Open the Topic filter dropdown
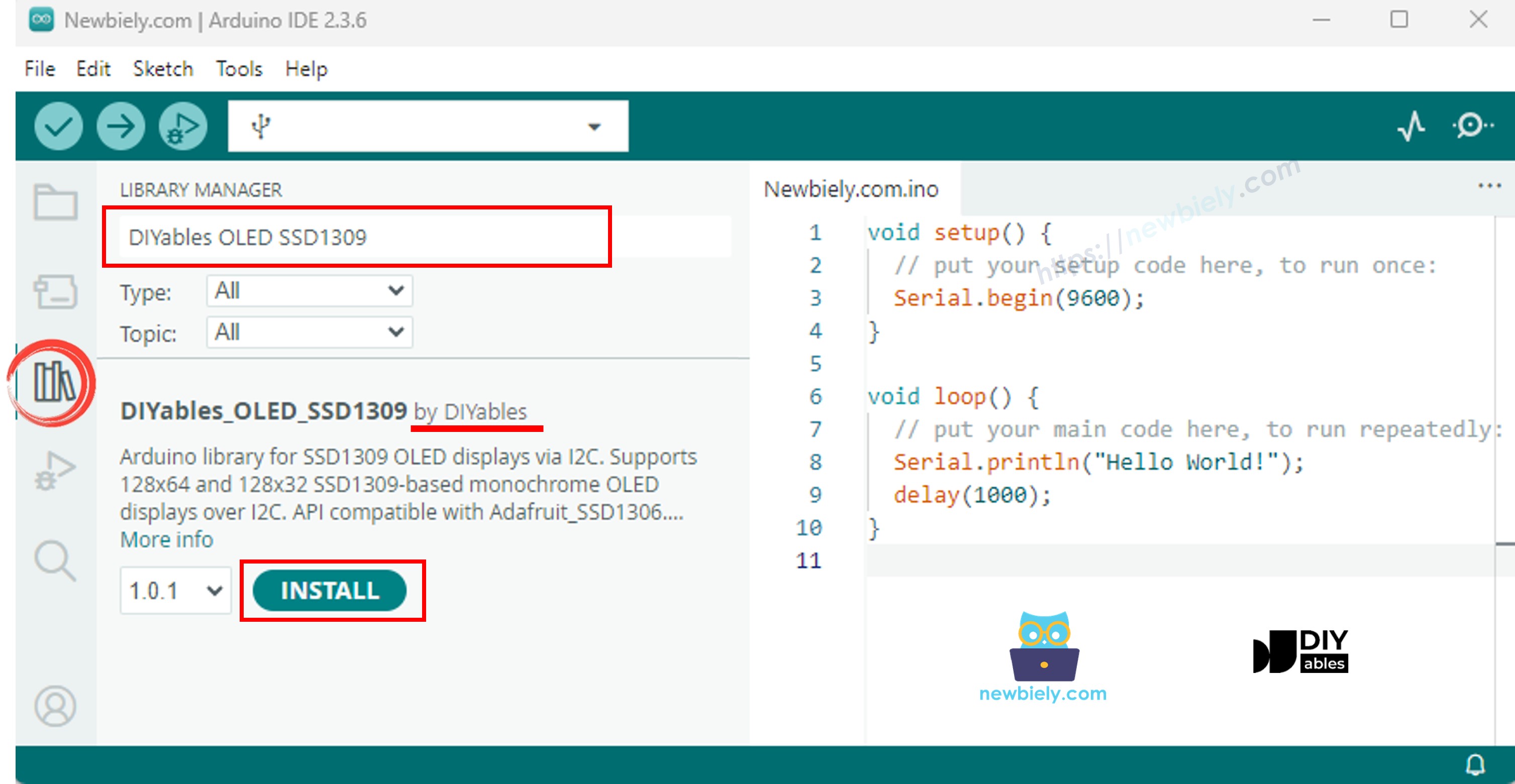 click(309, 332)
